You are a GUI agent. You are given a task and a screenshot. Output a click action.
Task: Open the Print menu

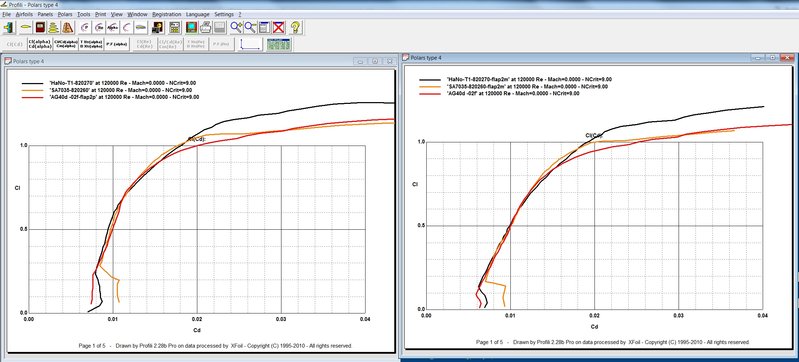pos(100,14)
